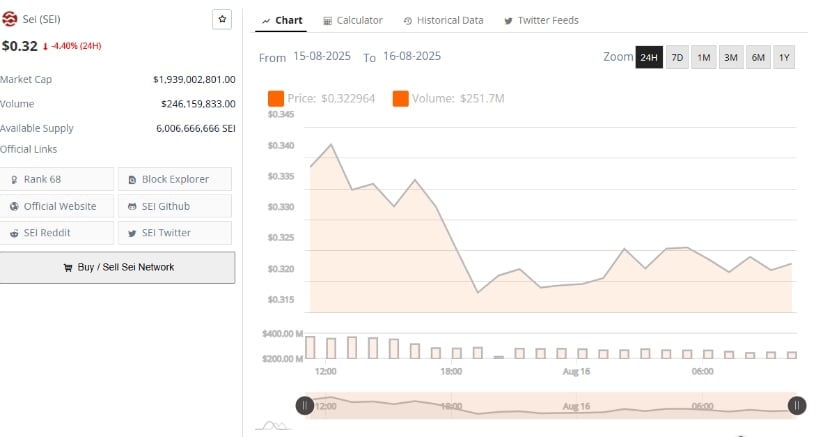Click the Block Explorer document icon

pos(132,180)
